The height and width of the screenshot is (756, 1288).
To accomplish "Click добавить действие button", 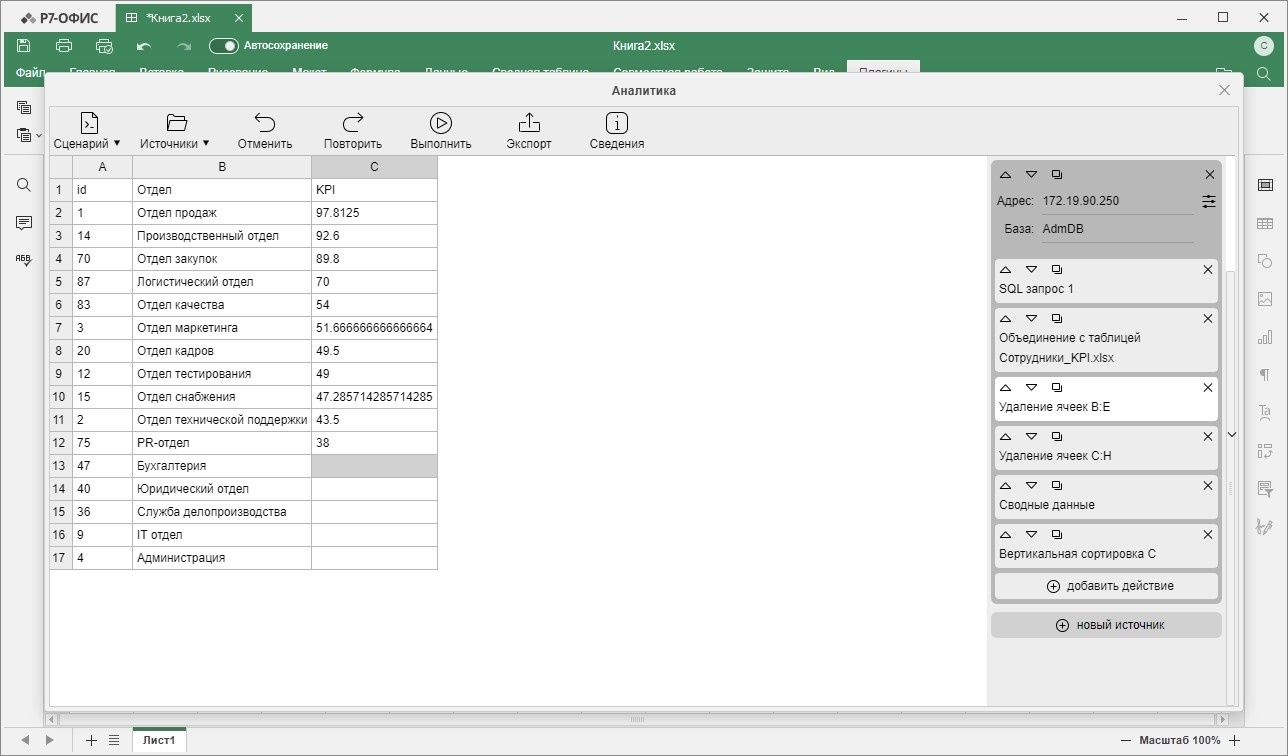I will point(1106,586).
